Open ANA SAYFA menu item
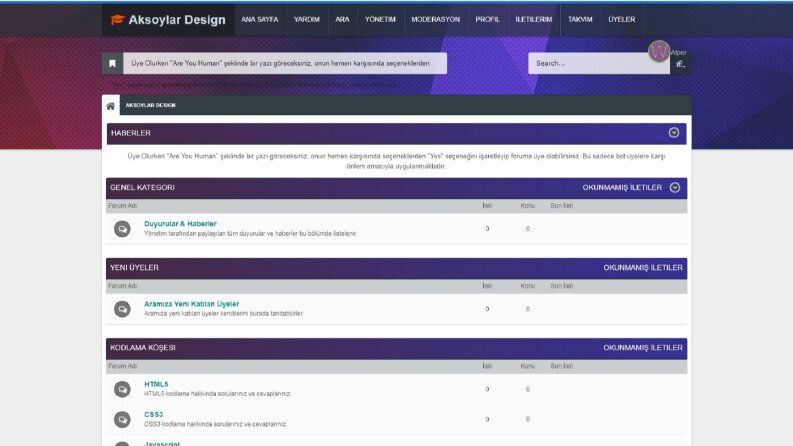 click(259, 19)
